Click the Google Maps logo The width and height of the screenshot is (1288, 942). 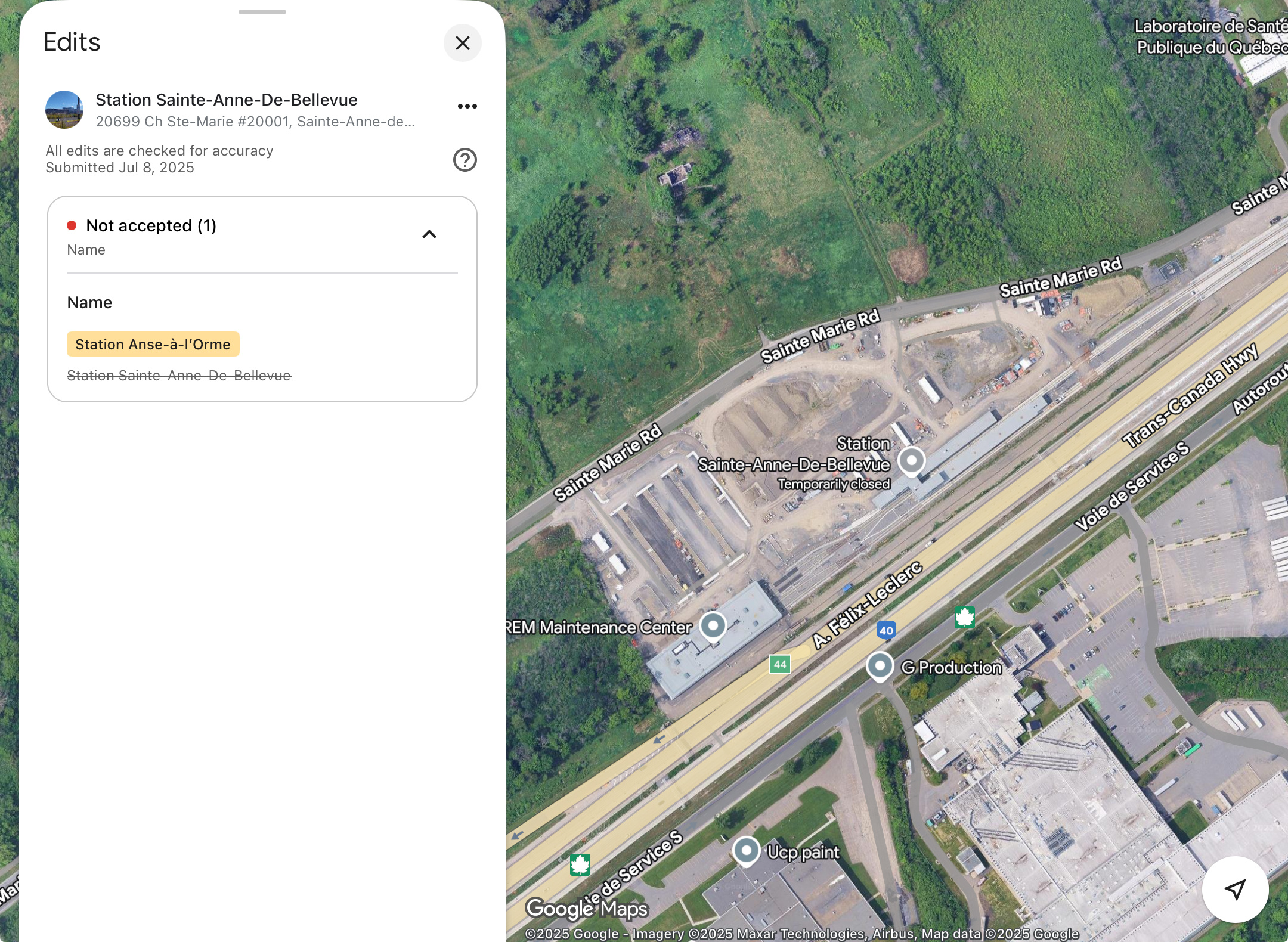point(586,909)
